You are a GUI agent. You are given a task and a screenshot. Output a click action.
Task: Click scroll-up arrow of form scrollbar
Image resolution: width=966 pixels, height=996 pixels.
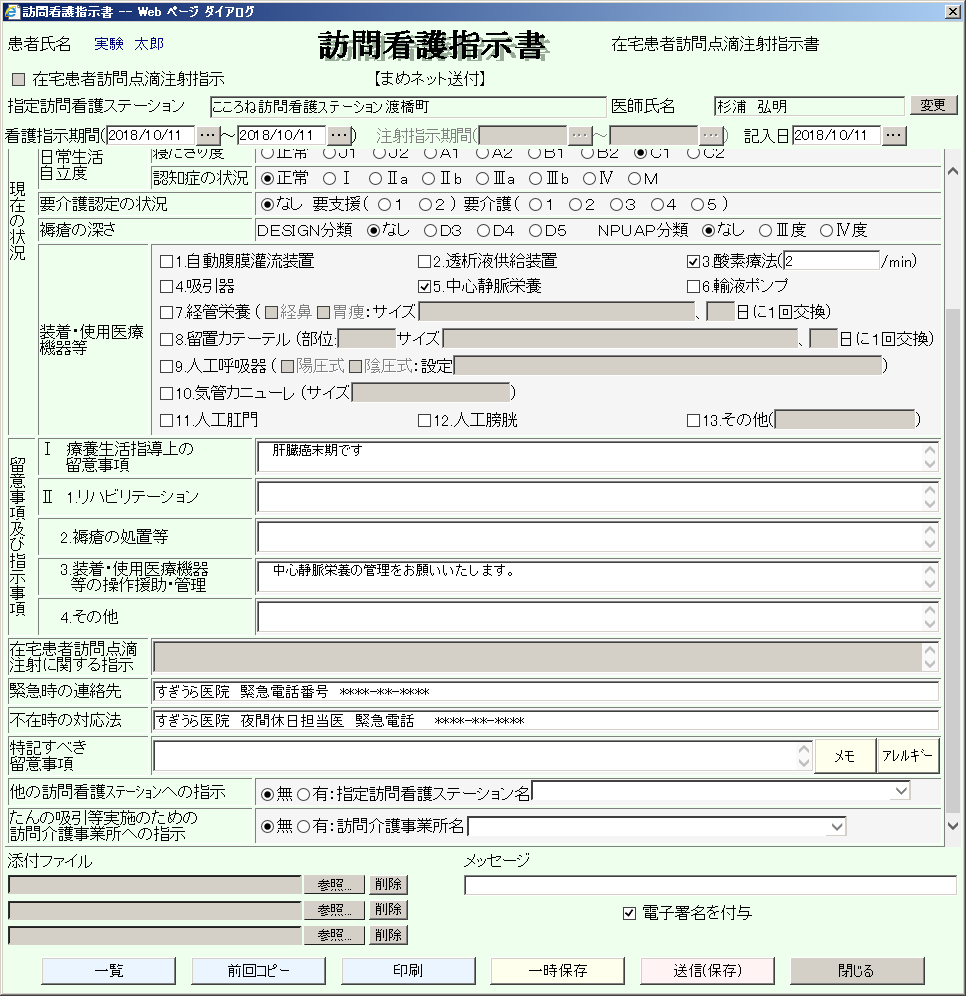pyautogui.click(x=953, y=171)
